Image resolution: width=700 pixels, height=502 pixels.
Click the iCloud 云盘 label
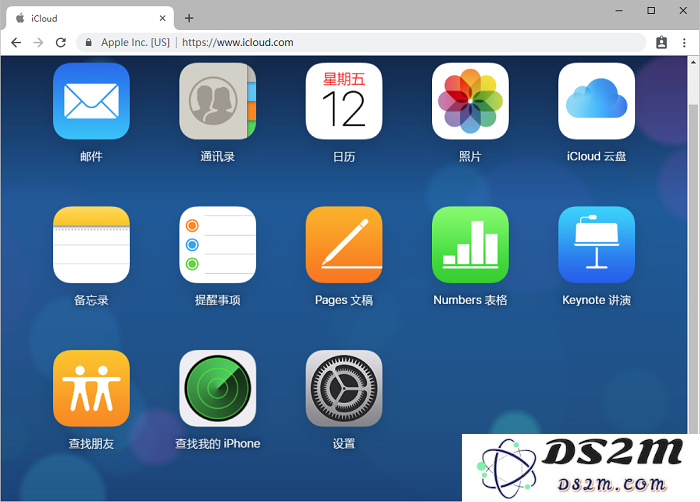[x=596, y=157]
